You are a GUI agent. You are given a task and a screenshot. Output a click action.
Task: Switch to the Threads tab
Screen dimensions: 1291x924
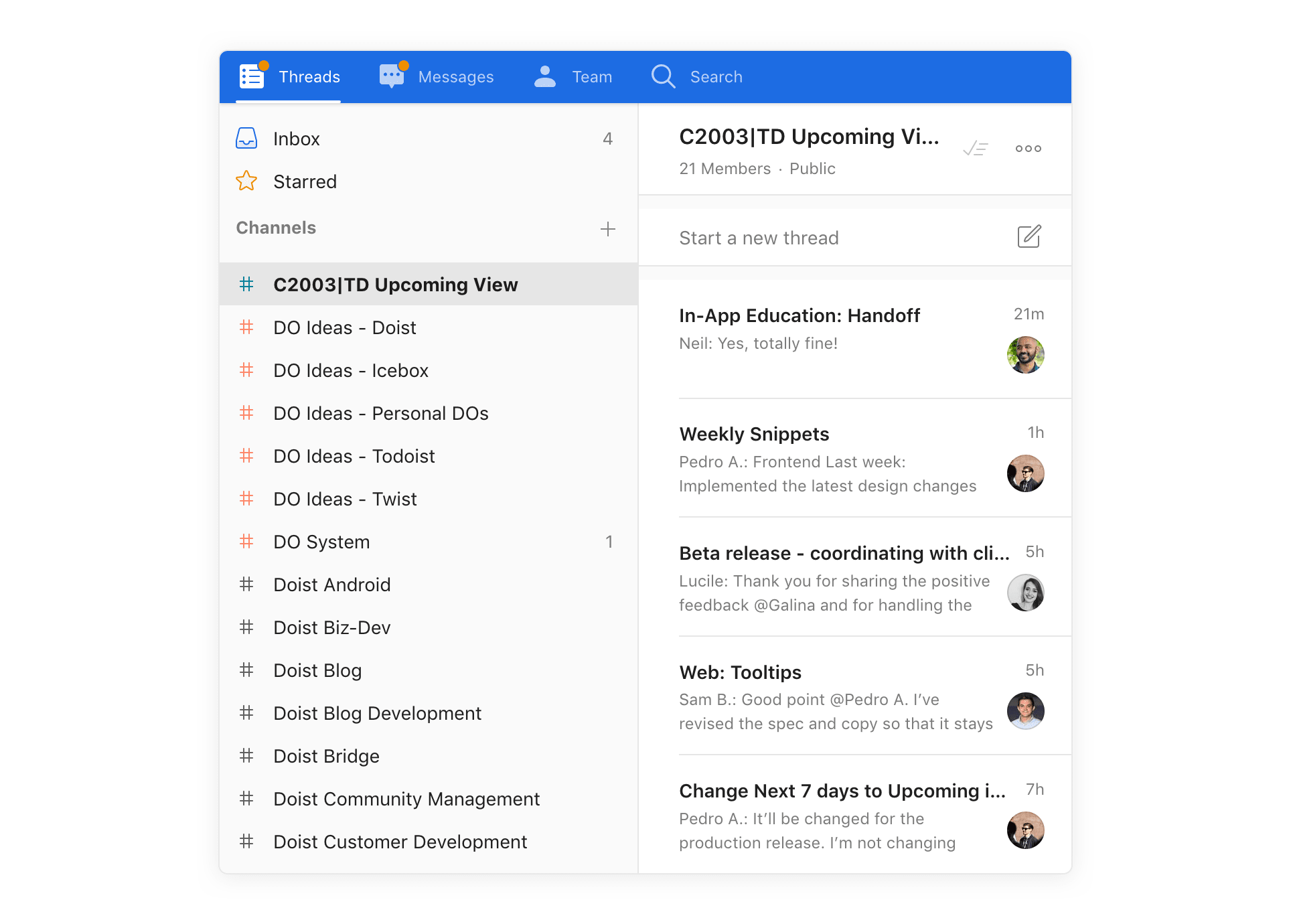[x=309, y=76]
